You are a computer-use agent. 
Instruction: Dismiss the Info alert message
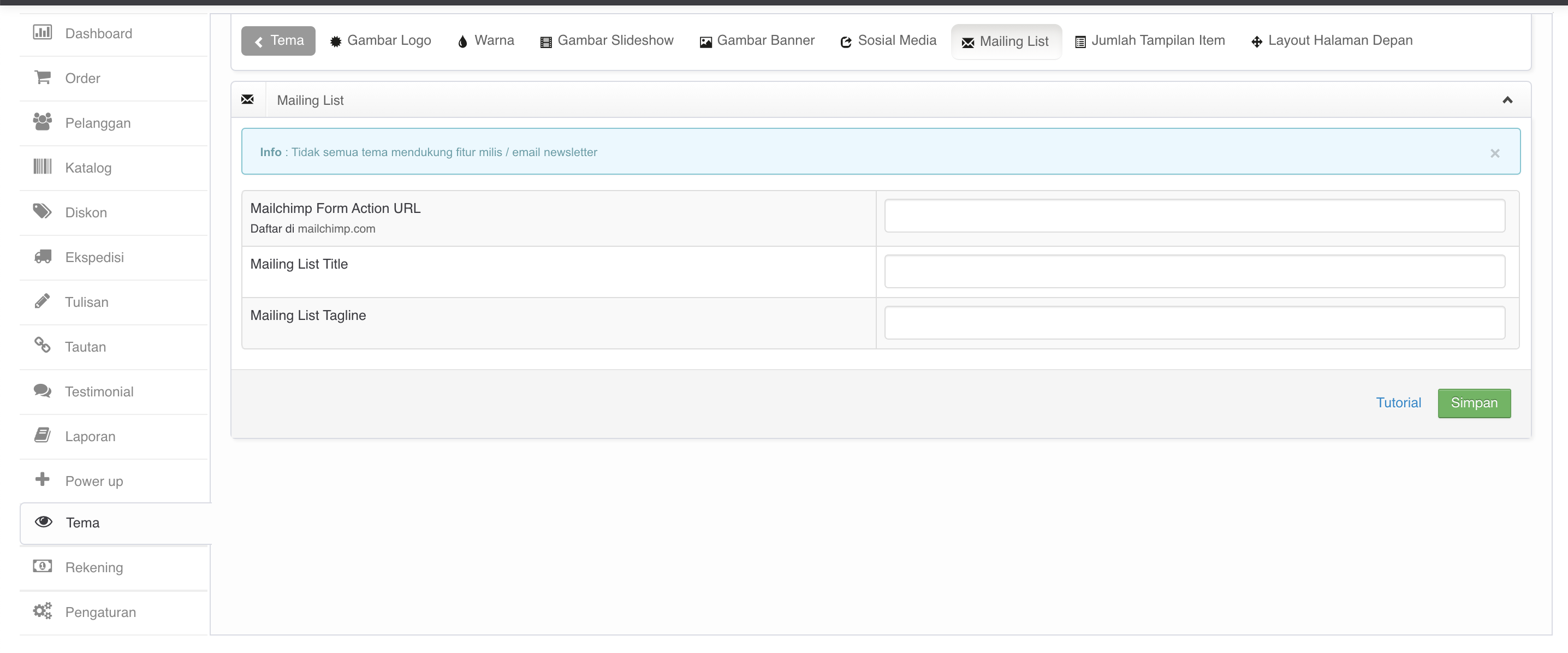1494,153
